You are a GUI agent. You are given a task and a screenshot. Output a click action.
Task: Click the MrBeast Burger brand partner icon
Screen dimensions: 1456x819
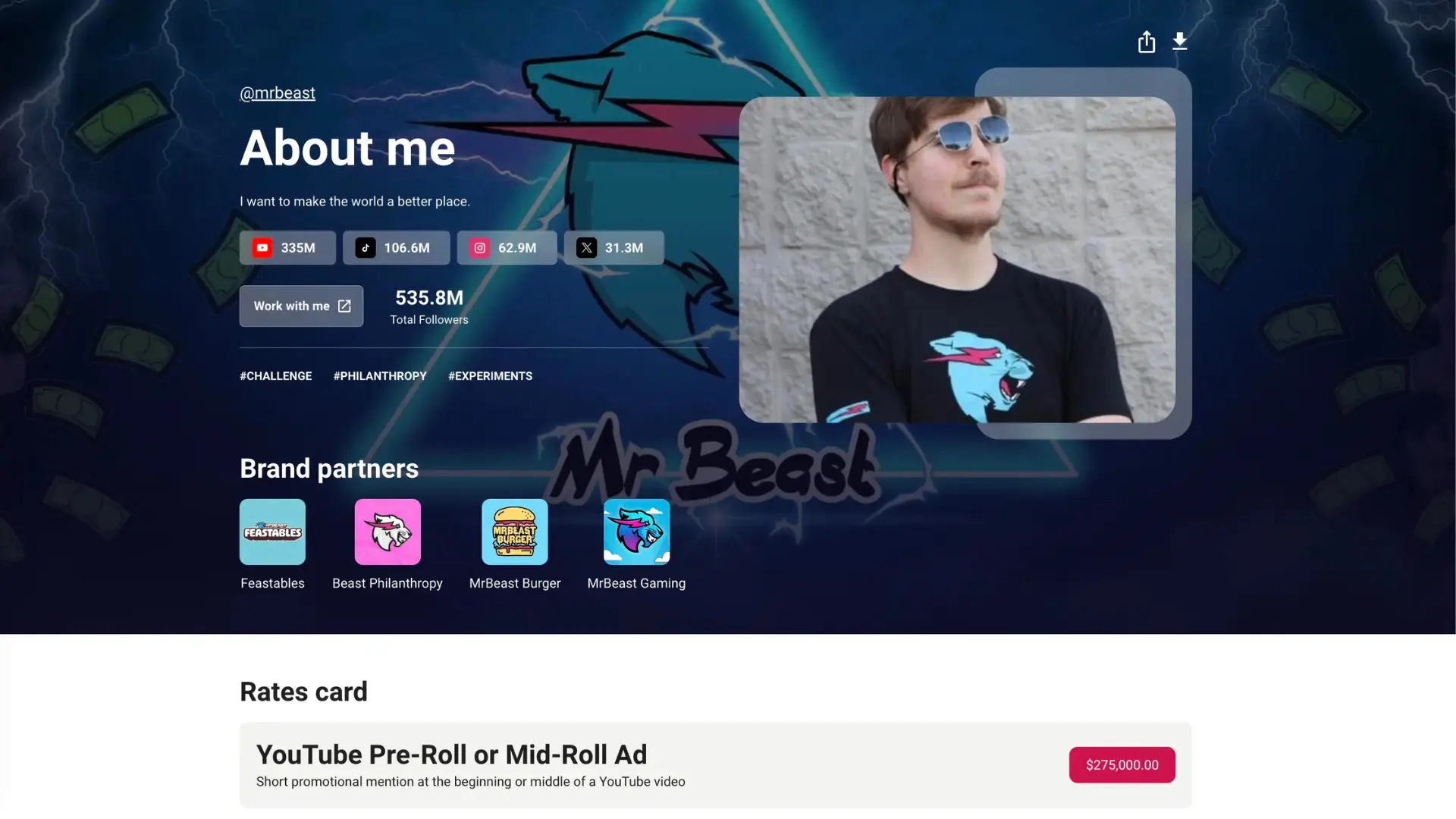(515, 531)
